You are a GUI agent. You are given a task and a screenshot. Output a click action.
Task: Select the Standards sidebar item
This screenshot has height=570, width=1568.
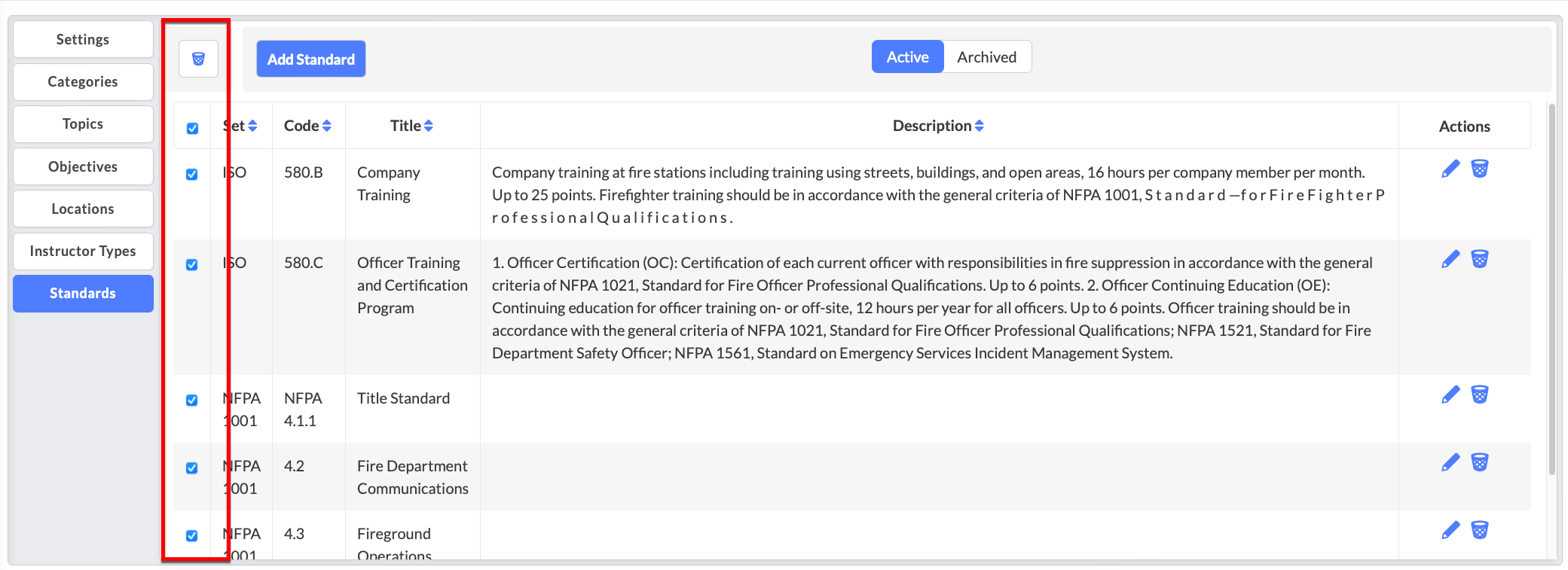coord(83,293)
